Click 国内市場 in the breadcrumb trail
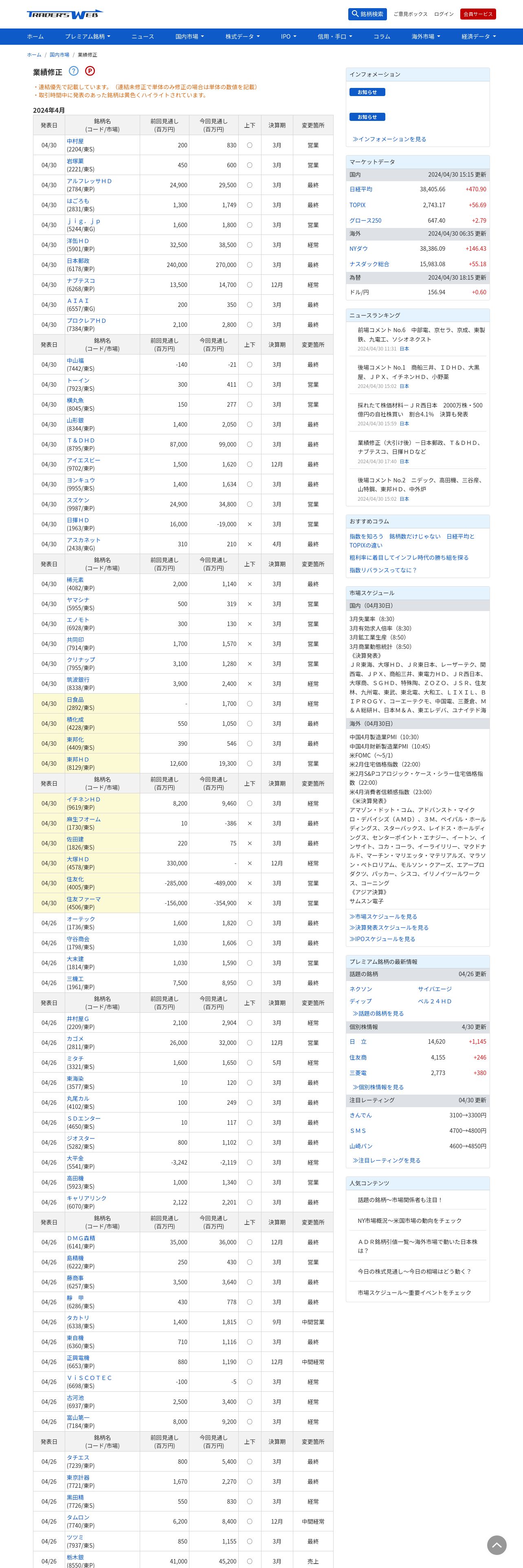Viewport: 523px width, 1568px height. (59, 55)
